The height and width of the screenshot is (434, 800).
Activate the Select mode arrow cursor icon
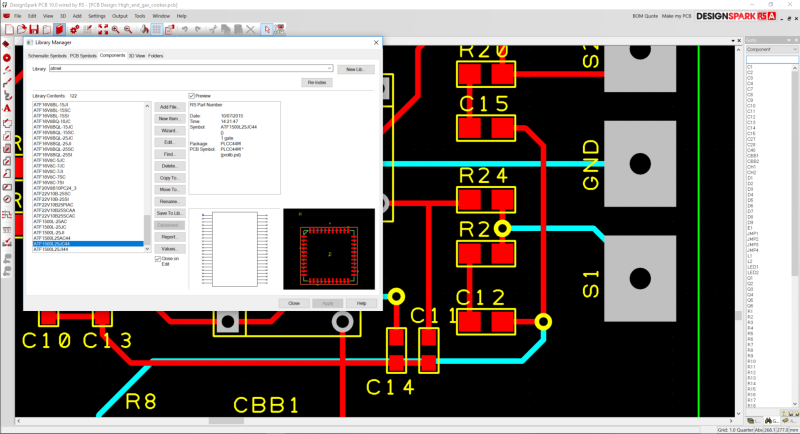(267, 30)
